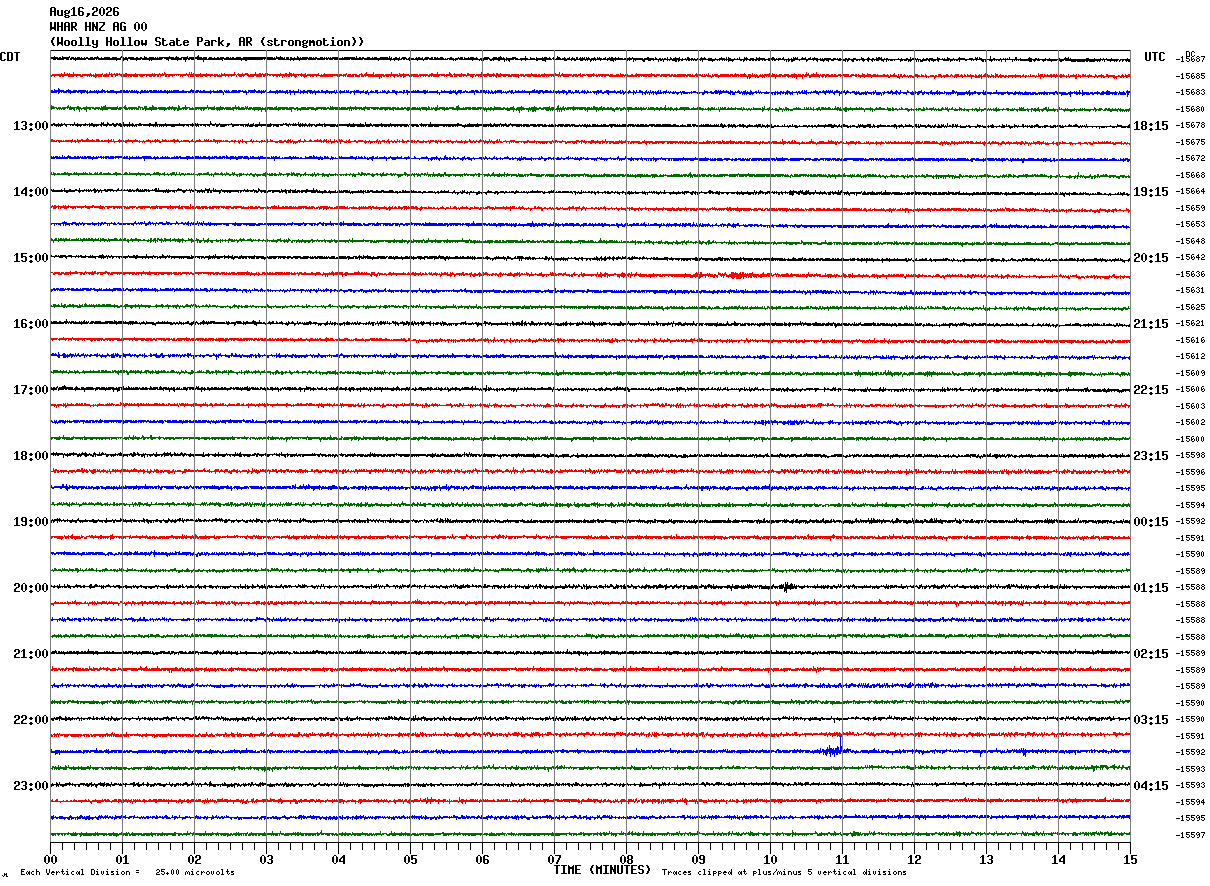Click the 'TIME (MINUTES)' axis title
Screen dimensions: 1210x886
(602, 870)
